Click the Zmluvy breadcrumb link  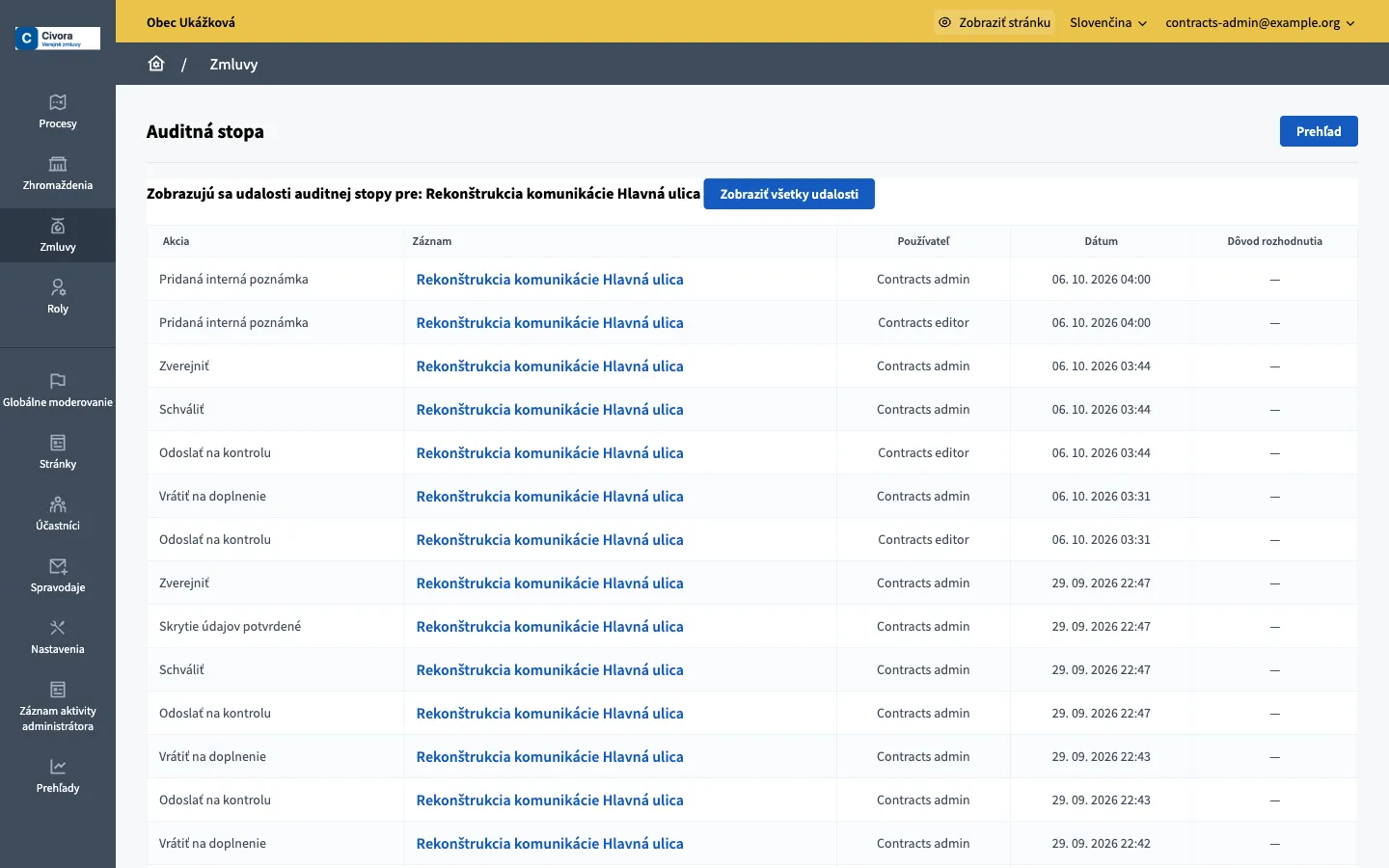pyautogui.click(x=233, y=65)
